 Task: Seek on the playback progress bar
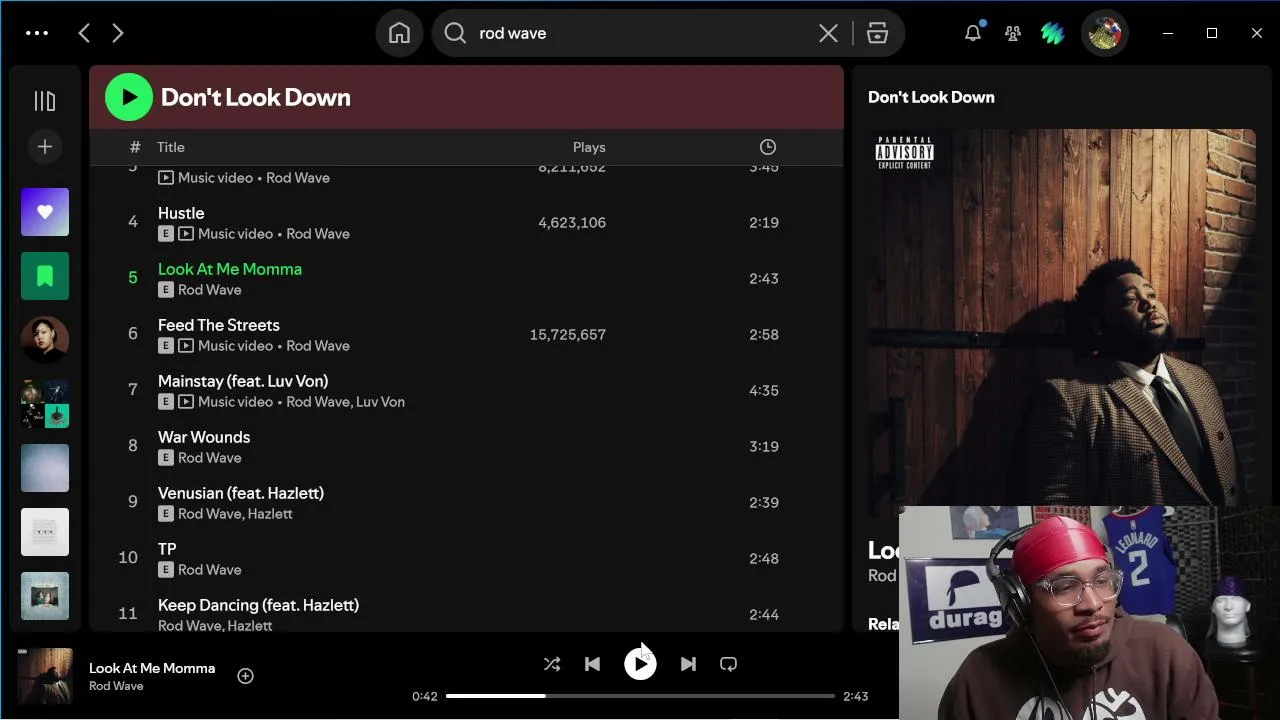(640, 696)
